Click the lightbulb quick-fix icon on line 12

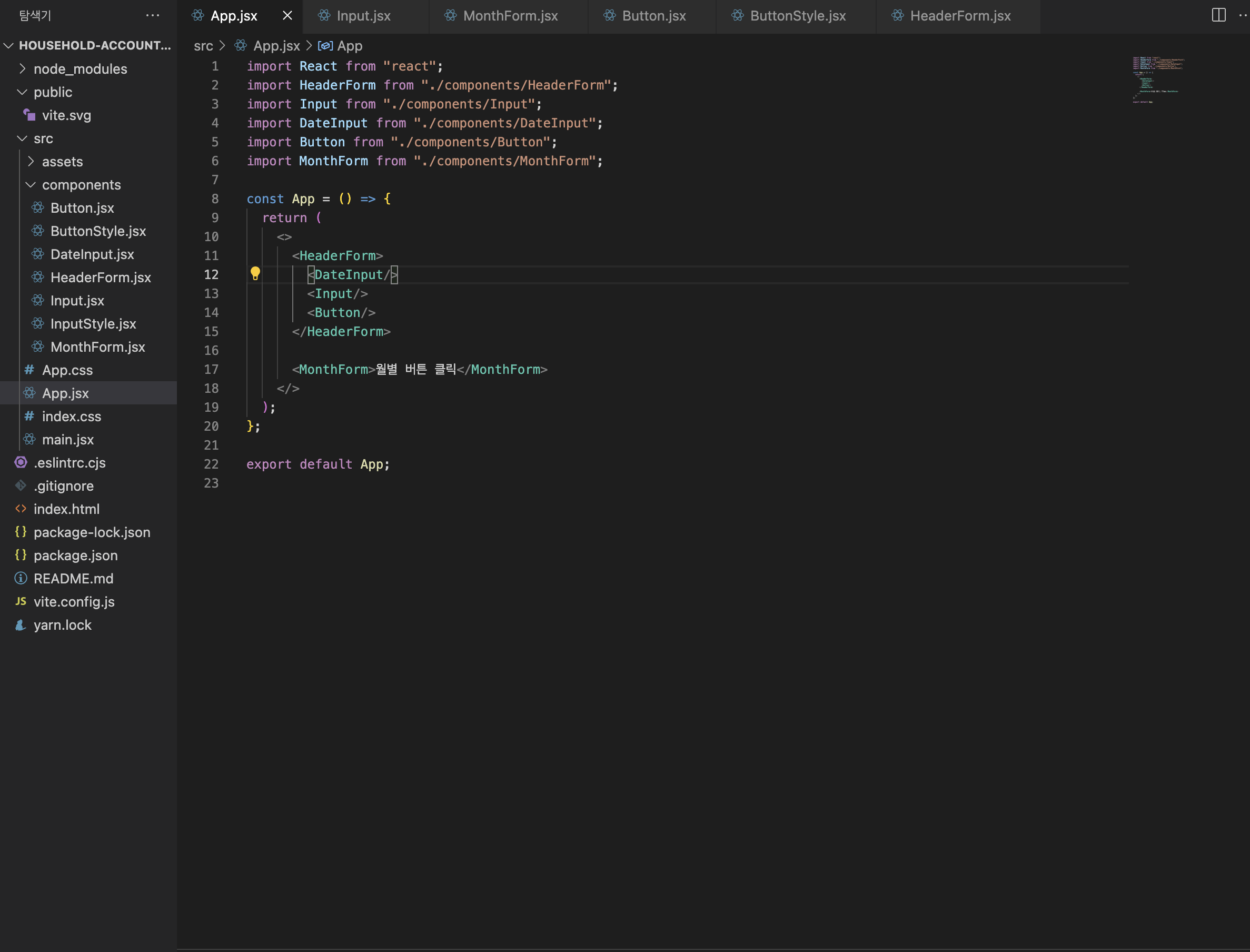[x=255, y=274]
